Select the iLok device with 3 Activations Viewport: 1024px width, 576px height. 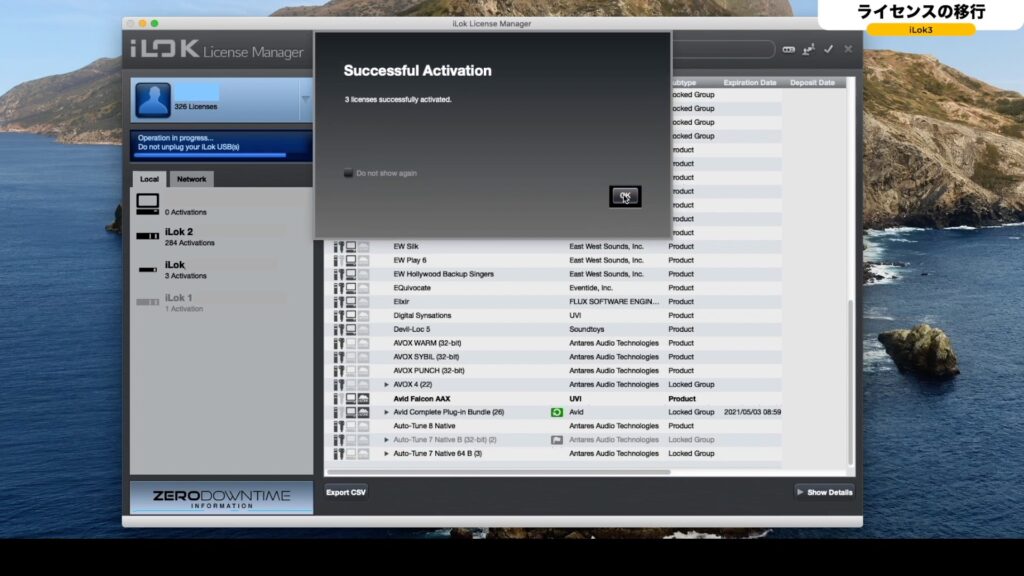pos(221,270)
